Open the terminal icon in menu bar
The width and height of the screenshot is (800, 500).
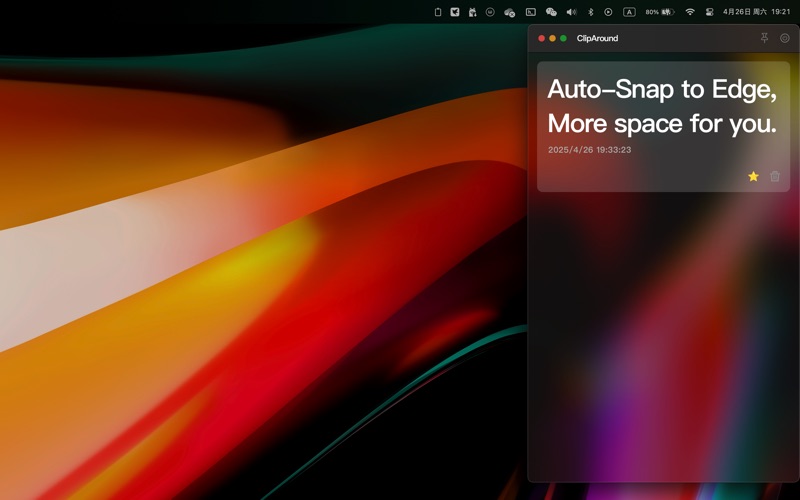(531, 12)
